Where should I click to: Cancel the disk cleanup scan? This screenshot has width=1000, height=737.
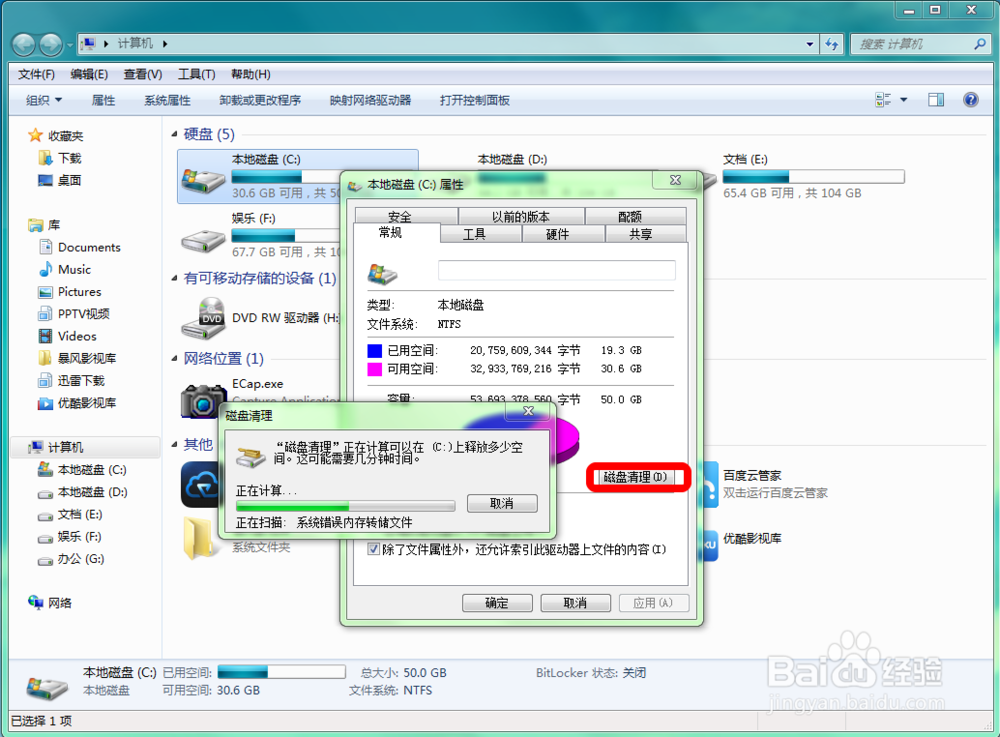[x=502, y=503]
